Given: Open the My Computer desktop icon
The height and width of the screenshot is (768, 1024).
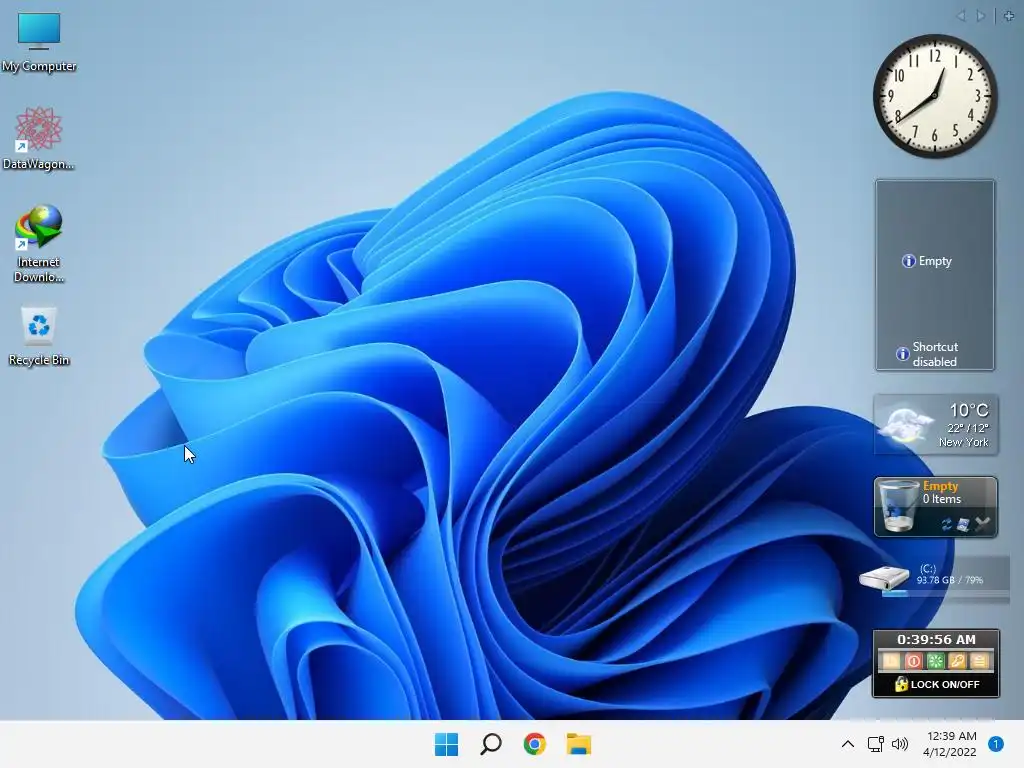Looking at the screenshot, I should 39,42.
